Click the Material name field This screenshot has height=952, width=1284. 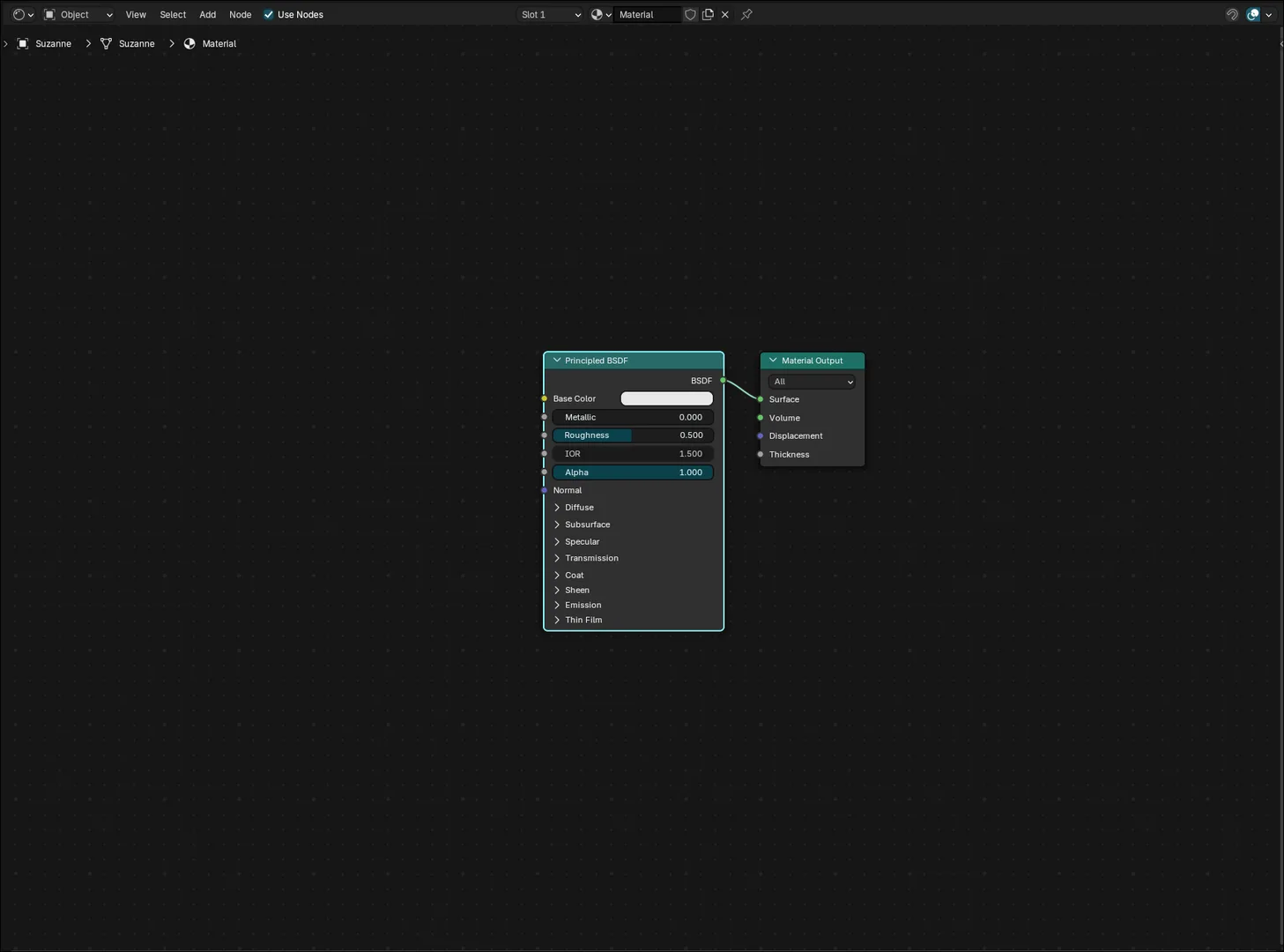click(x=647, y=14)
